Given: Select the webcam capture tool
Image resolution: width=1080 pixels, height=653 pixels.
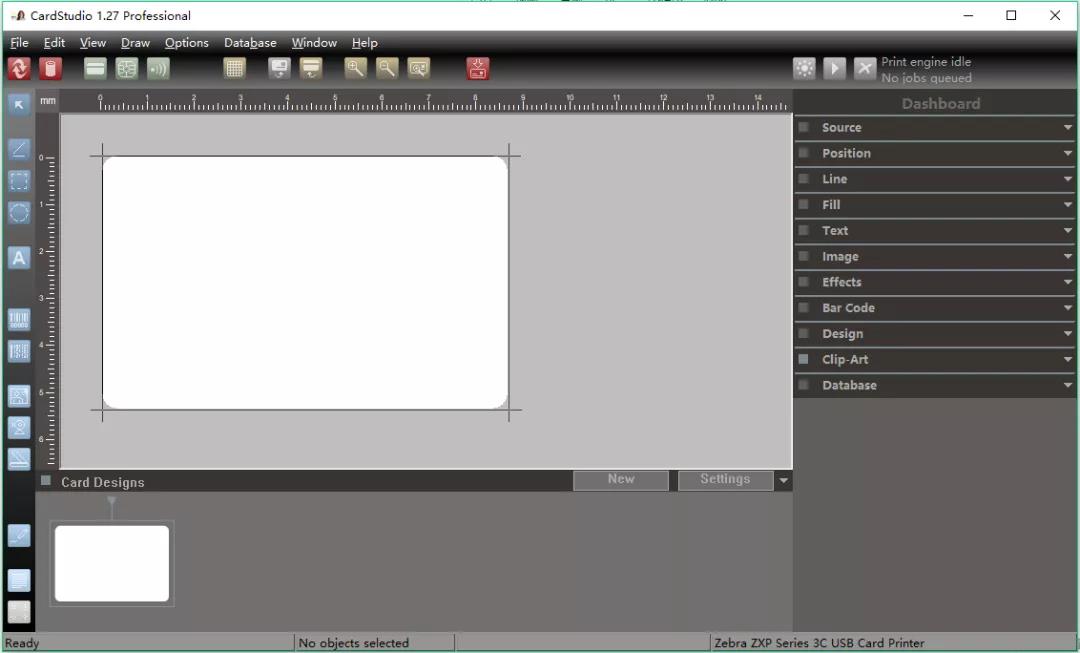Looking at the screenshot, I should tap(19, 428).
